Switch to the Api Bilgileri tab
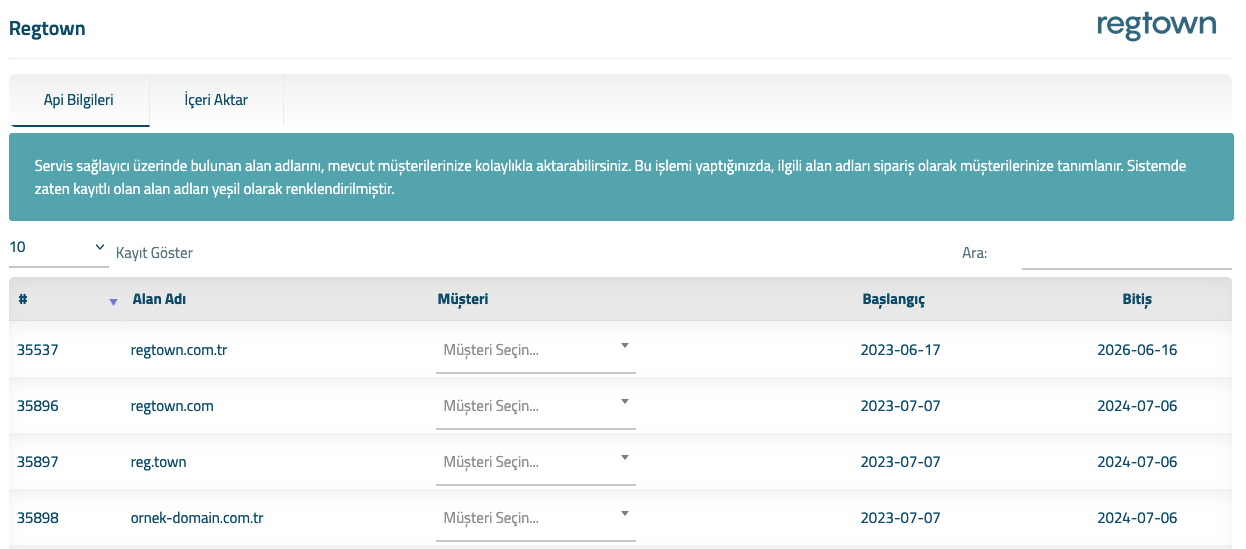The width and height of the screenshot is (1246, 549). (79, 100)
